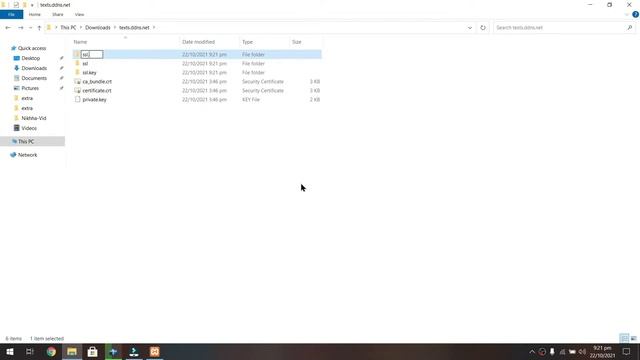Open Documents in the navigation pane

coord(34,78)
